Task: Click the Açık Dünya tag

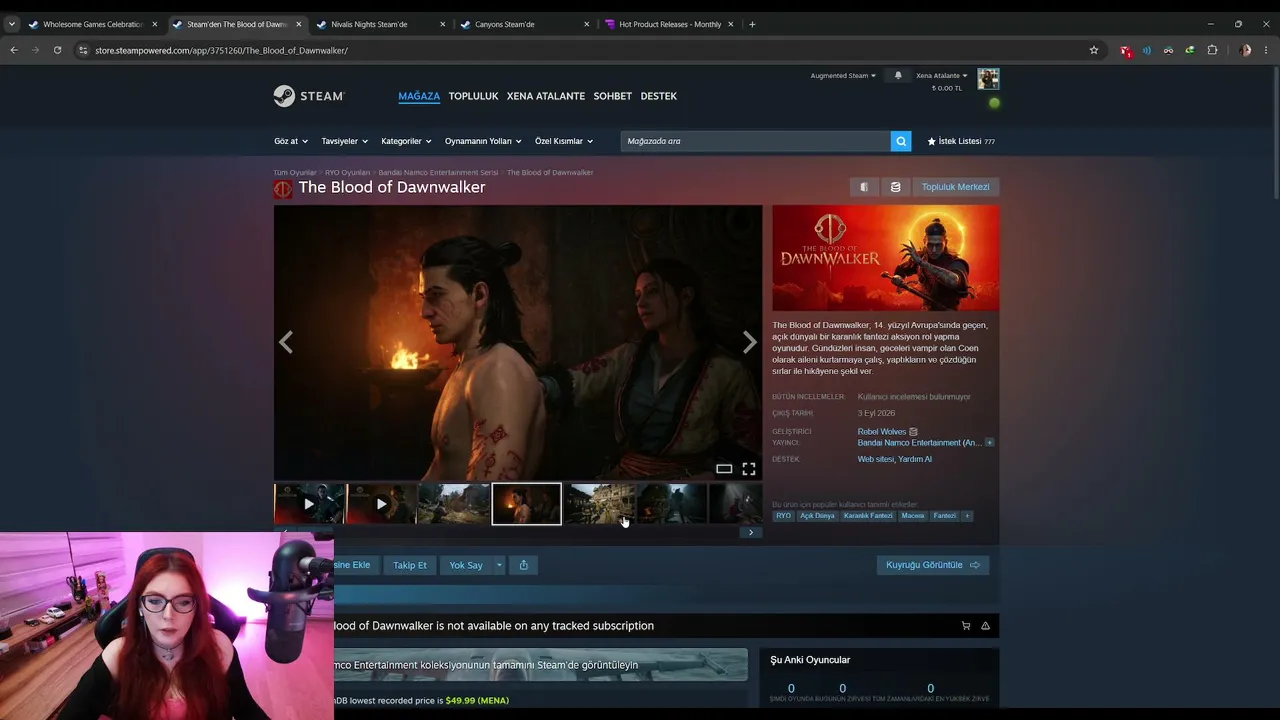Action: coord(817,516)
